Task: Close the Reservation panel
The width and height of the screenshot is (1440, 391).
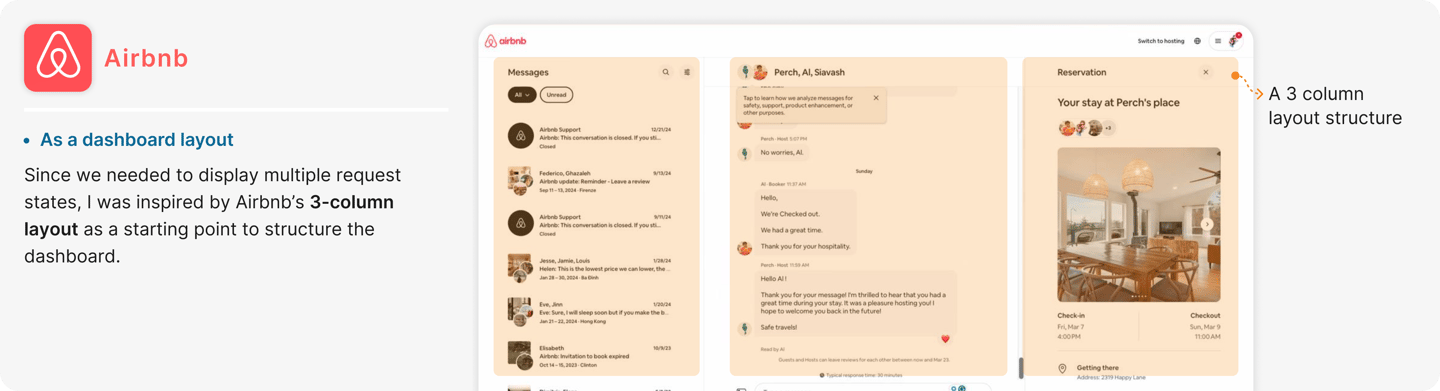Action: coord(1206,72)
